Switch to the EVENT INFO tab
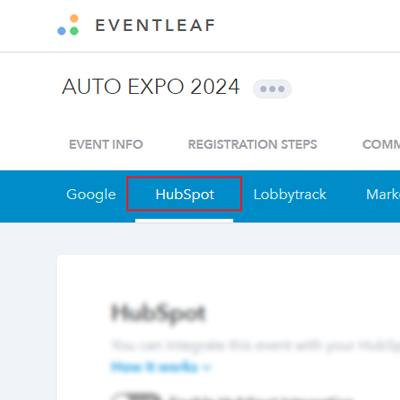Viewport: 400px width, 400px height. (x=106, y=144)
